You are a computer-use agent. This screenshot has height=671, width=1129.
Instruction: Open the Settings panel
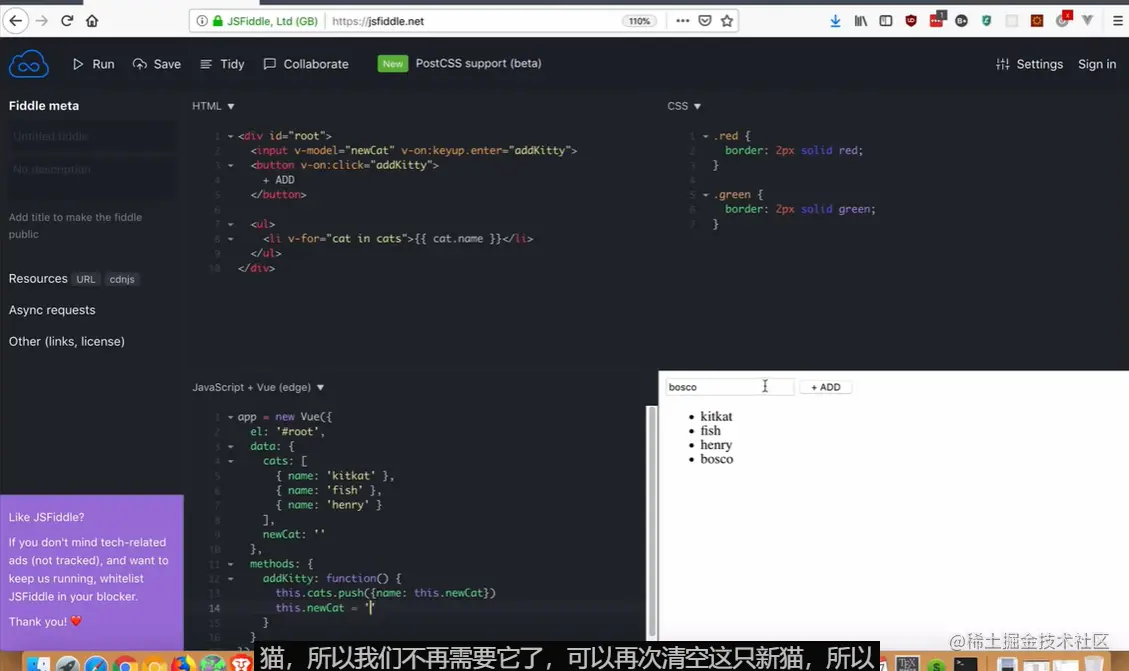click(1030, 64)
